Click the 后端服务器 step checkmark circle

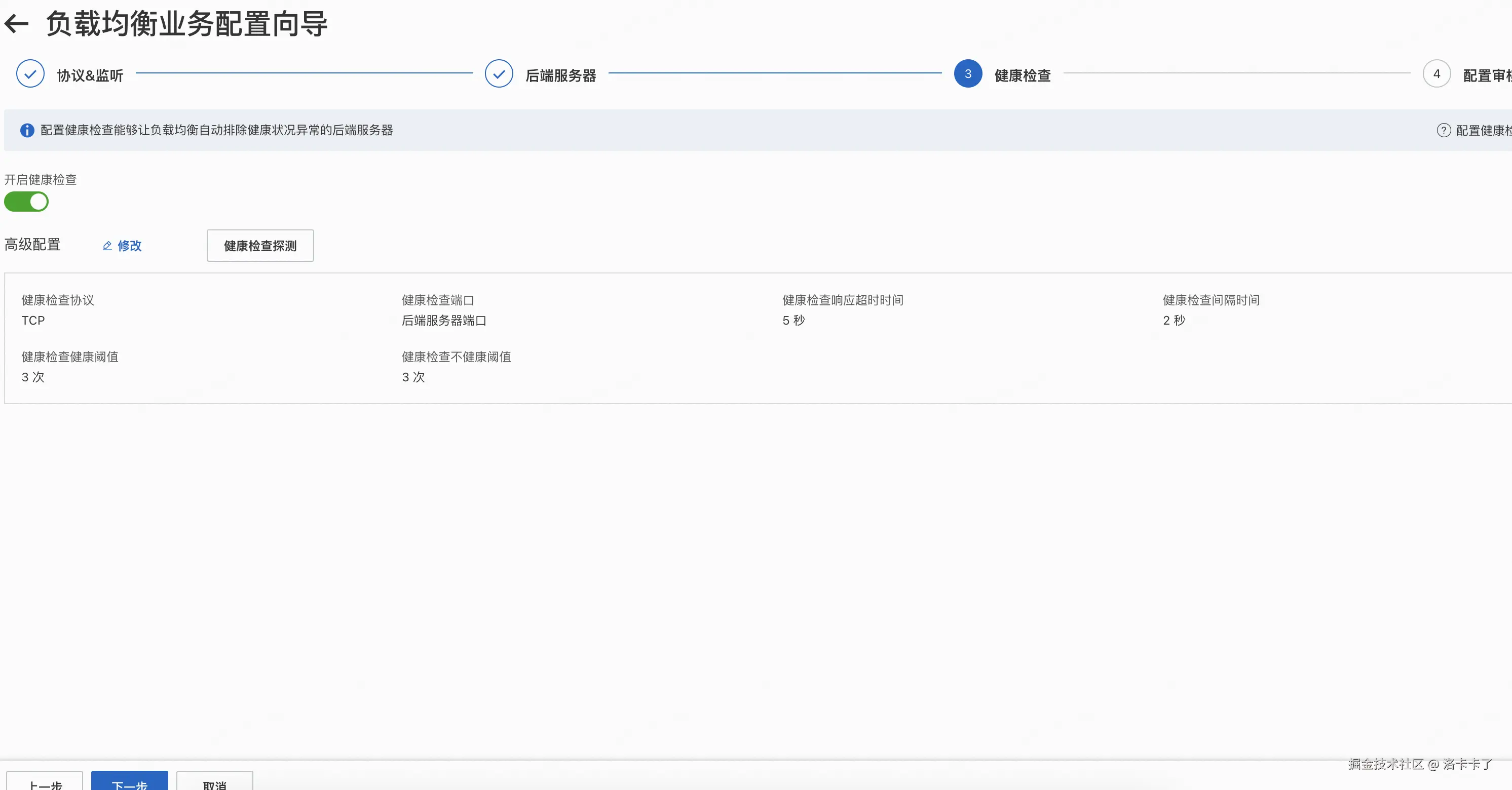pos(499,74)
